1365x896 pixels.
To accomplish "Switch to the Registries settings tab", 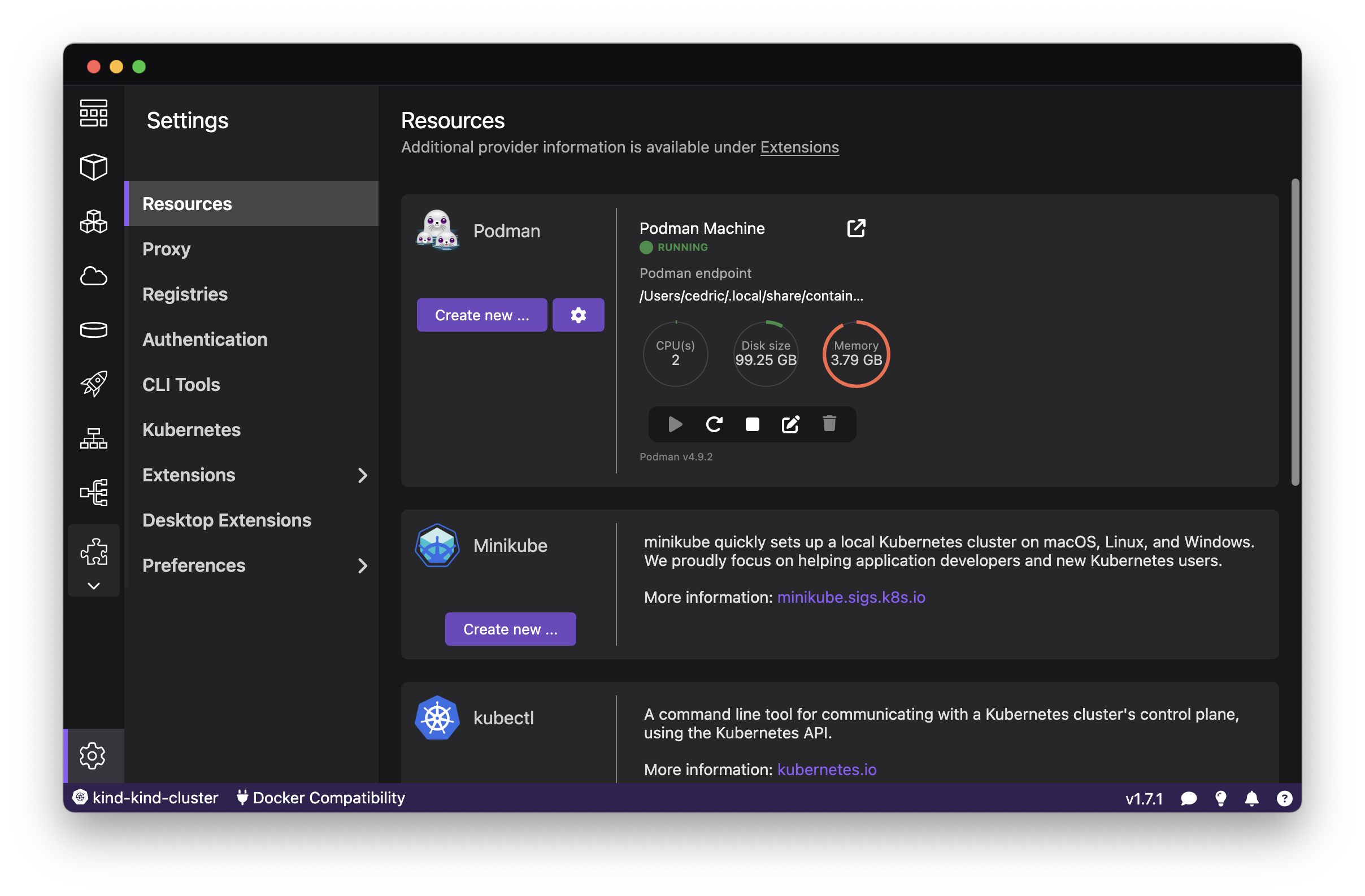I will pyautogui.click(x=185, y=294).
